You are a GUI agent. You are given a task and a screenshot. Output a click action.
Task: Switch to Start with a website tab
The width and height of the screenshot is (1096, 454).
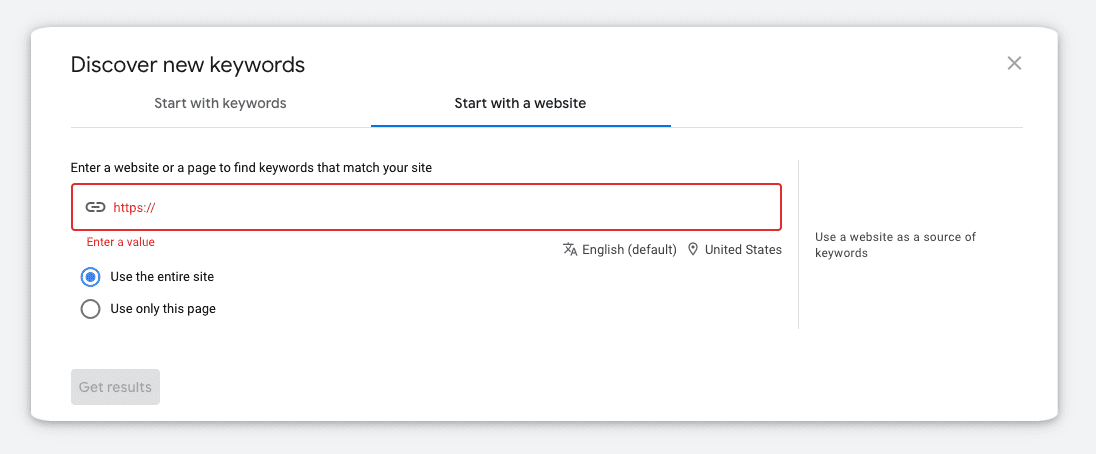pos(520,103)
